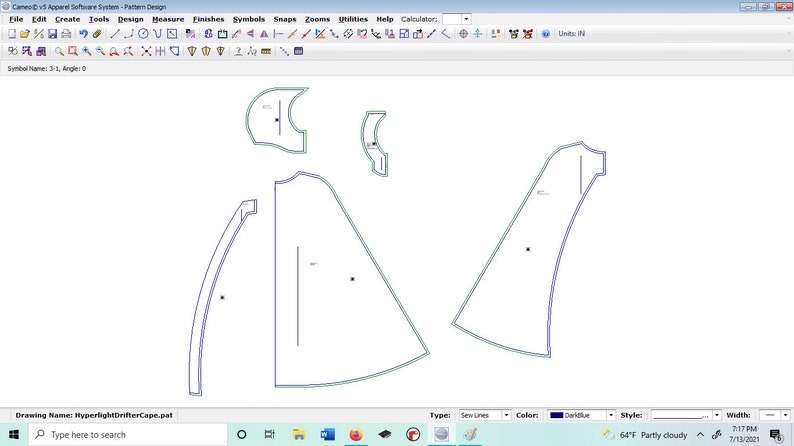794x446 pixels.
Task: Click the Task View taskbar icon
Action: click(x=270, y=435)
